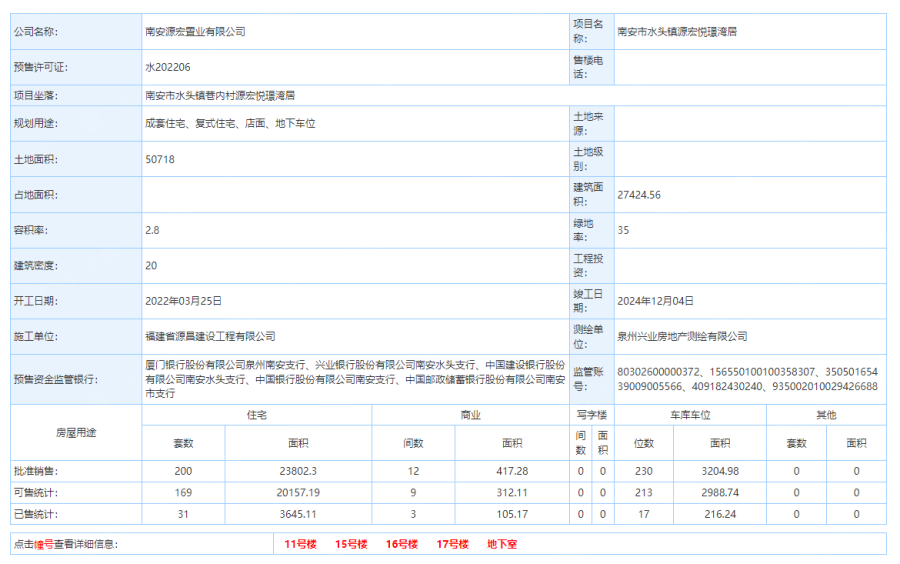This screenshot has width=900, height=564.
Task: Click available residential units value 169
Action: click(x=183, y=493)
